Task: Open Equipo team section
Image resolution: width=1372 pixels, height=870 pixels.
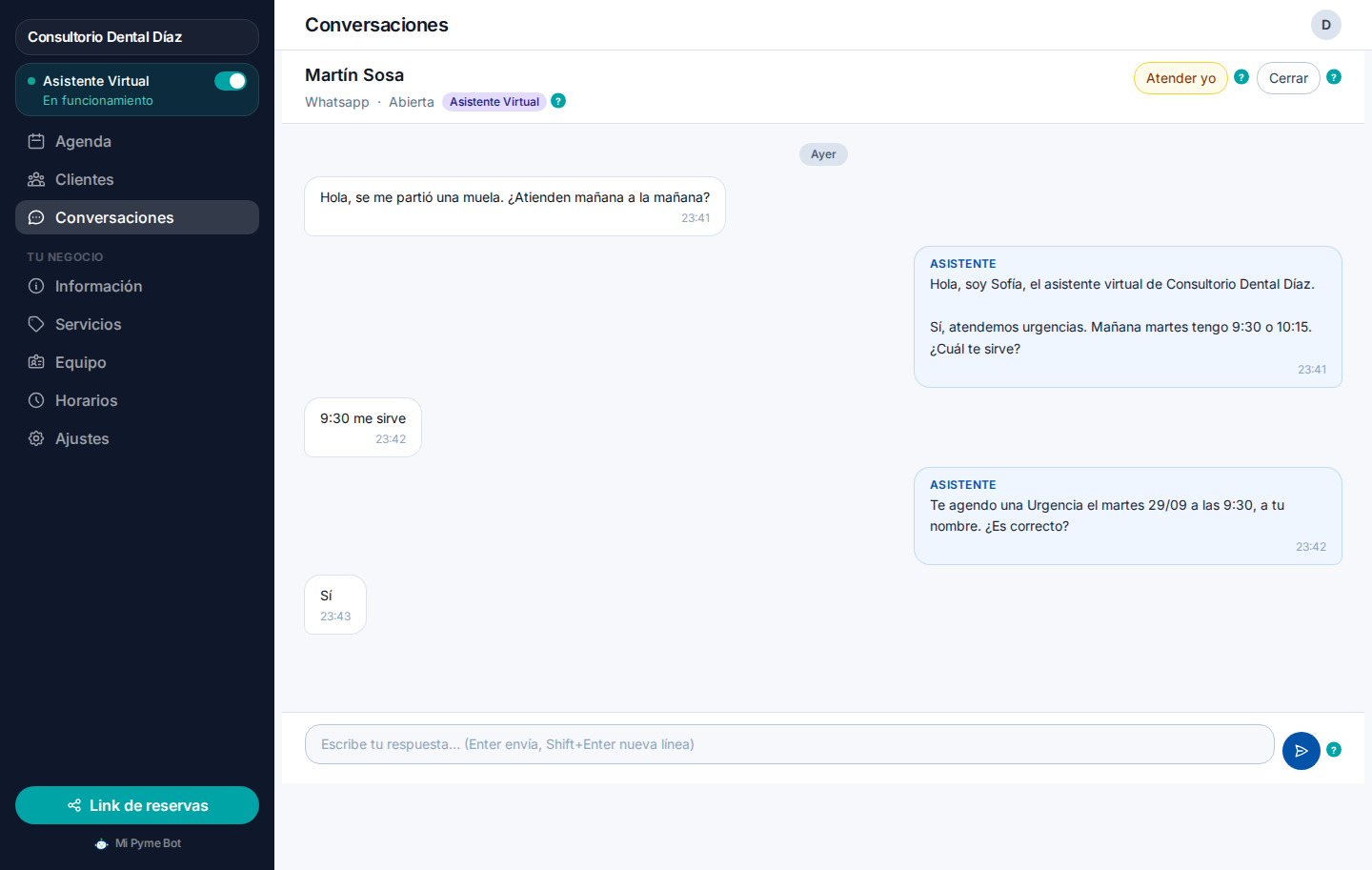Action: coord(137,362)
